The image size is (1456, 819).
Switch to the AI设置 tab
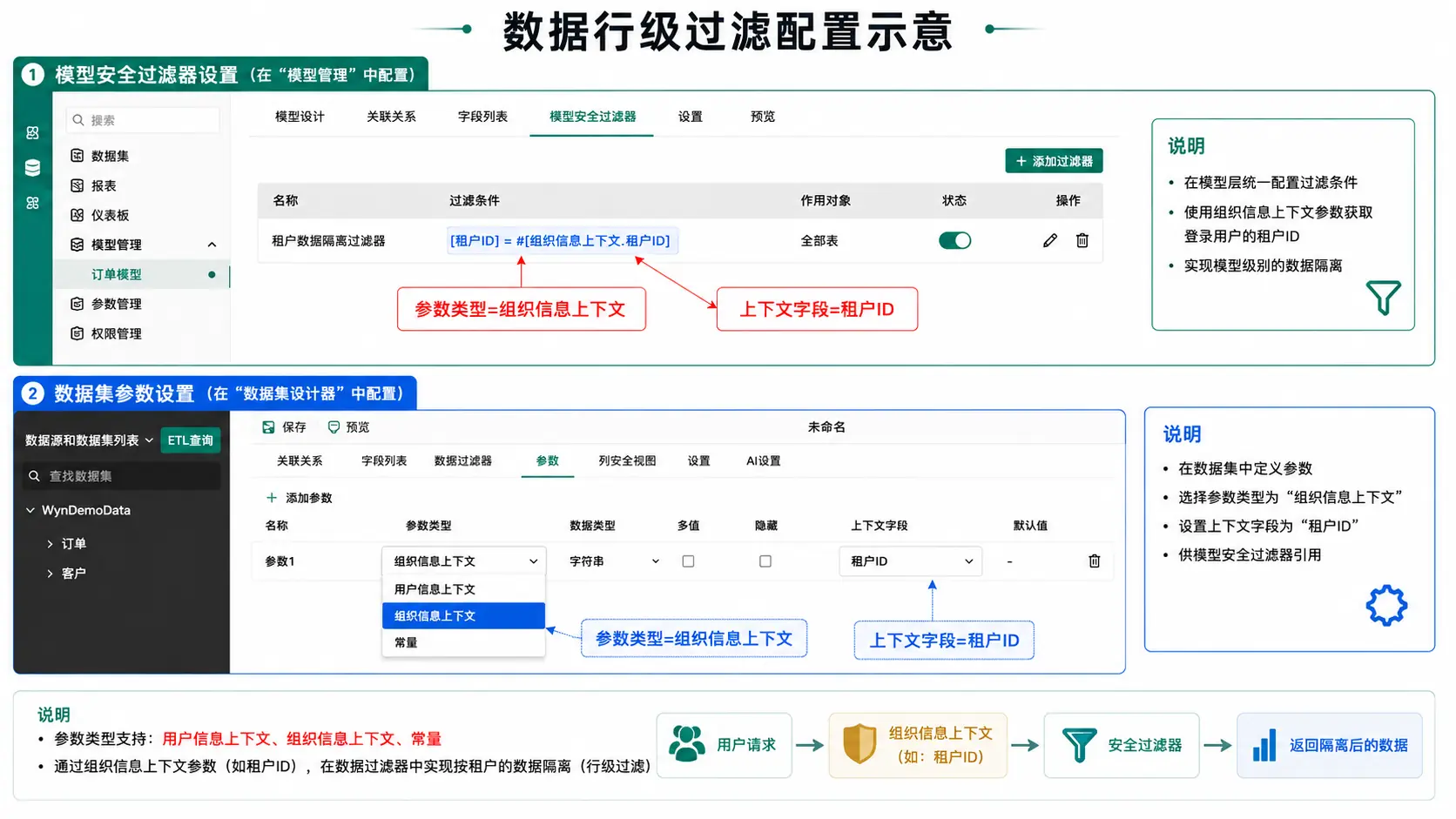pos(764,461)
